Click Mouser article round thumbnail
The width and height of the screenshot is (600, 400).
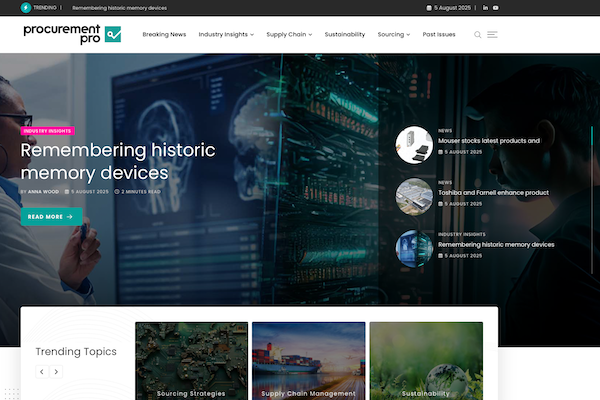pos(414,145)
